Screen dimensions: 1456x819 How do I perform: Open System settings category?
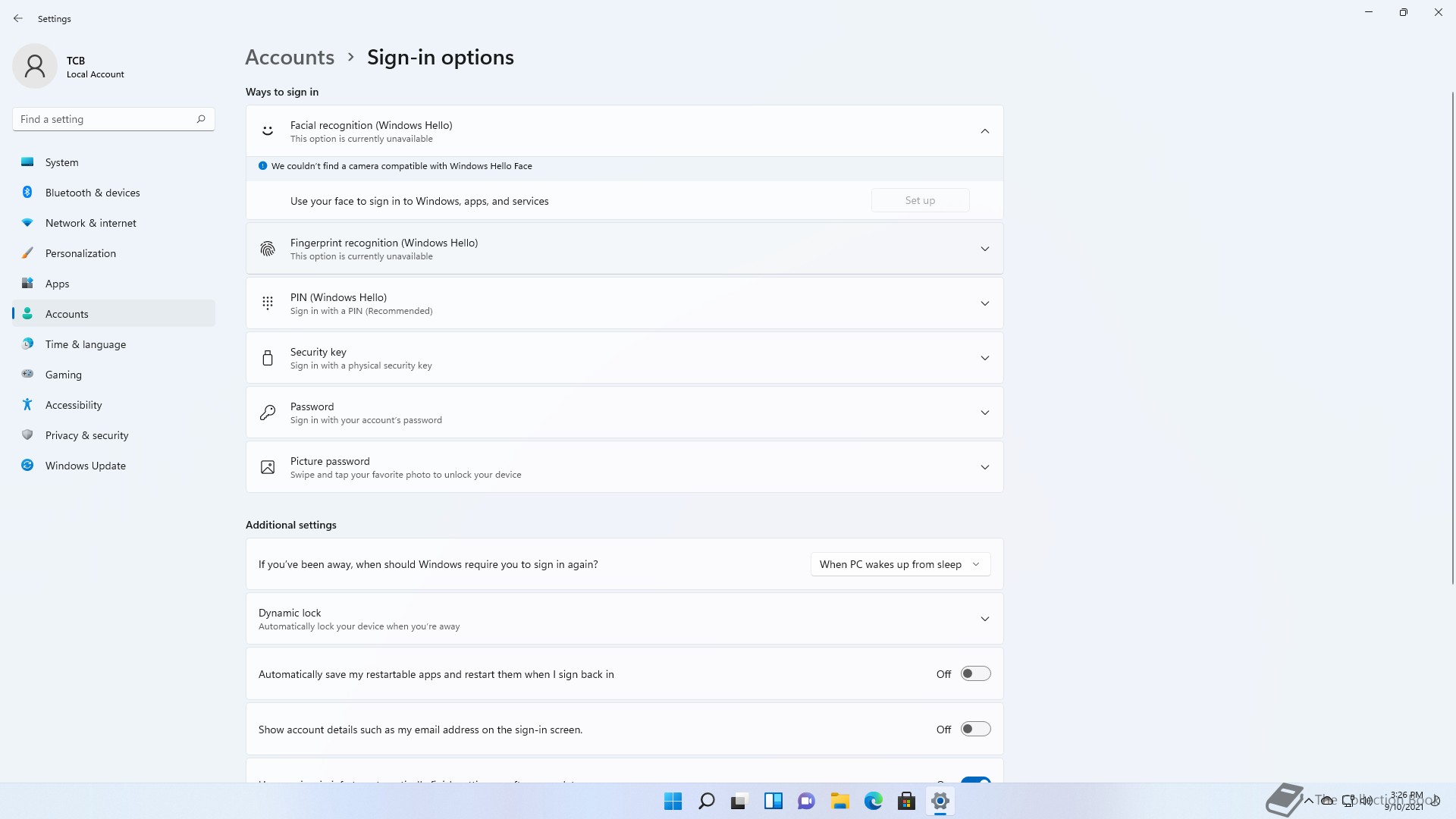point(114,162)
